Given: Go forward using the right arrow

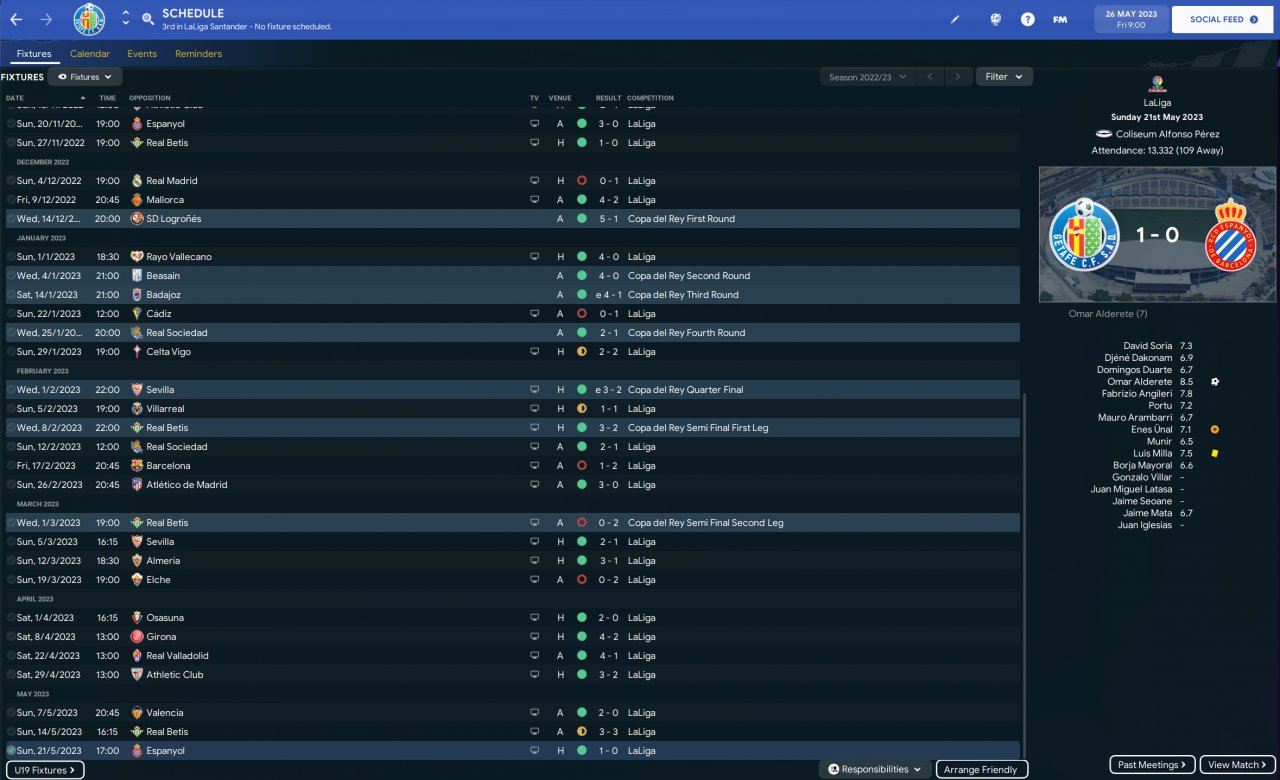Looking at the screenshot, I should (46, 19).
